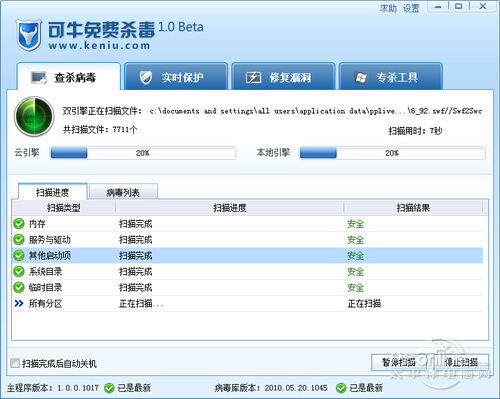Click the monitor icon on 查杀病毒 tab
Screen dimensions: 500x399
click(39, 78)
